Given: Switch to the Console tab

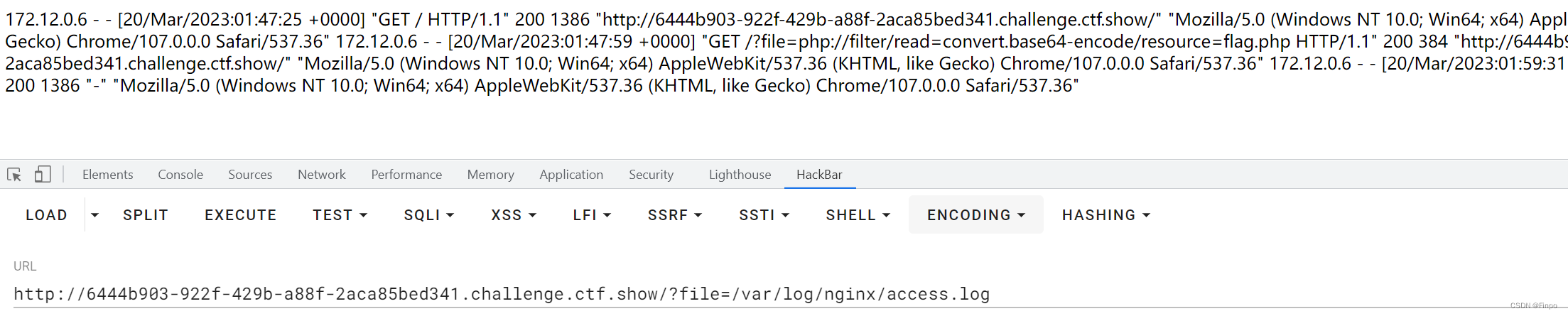Looking at the screenshot, I should click(180, 175).
